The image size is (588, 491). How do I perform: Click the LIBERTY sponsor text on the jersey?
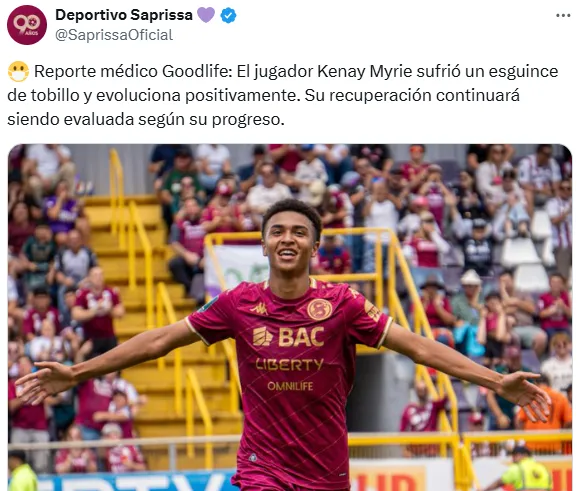pos(289,364)
